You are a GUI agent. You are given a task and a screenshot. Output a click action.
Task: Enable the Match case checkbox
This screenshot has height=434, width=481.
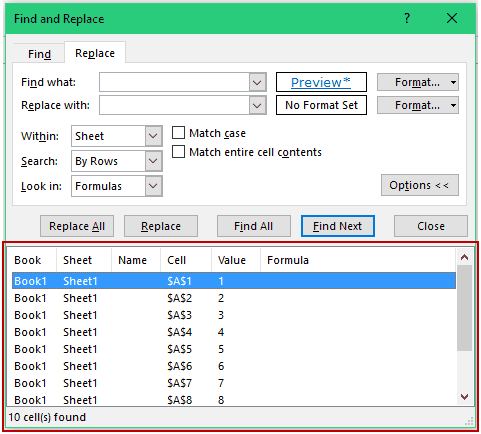(178, 133)
